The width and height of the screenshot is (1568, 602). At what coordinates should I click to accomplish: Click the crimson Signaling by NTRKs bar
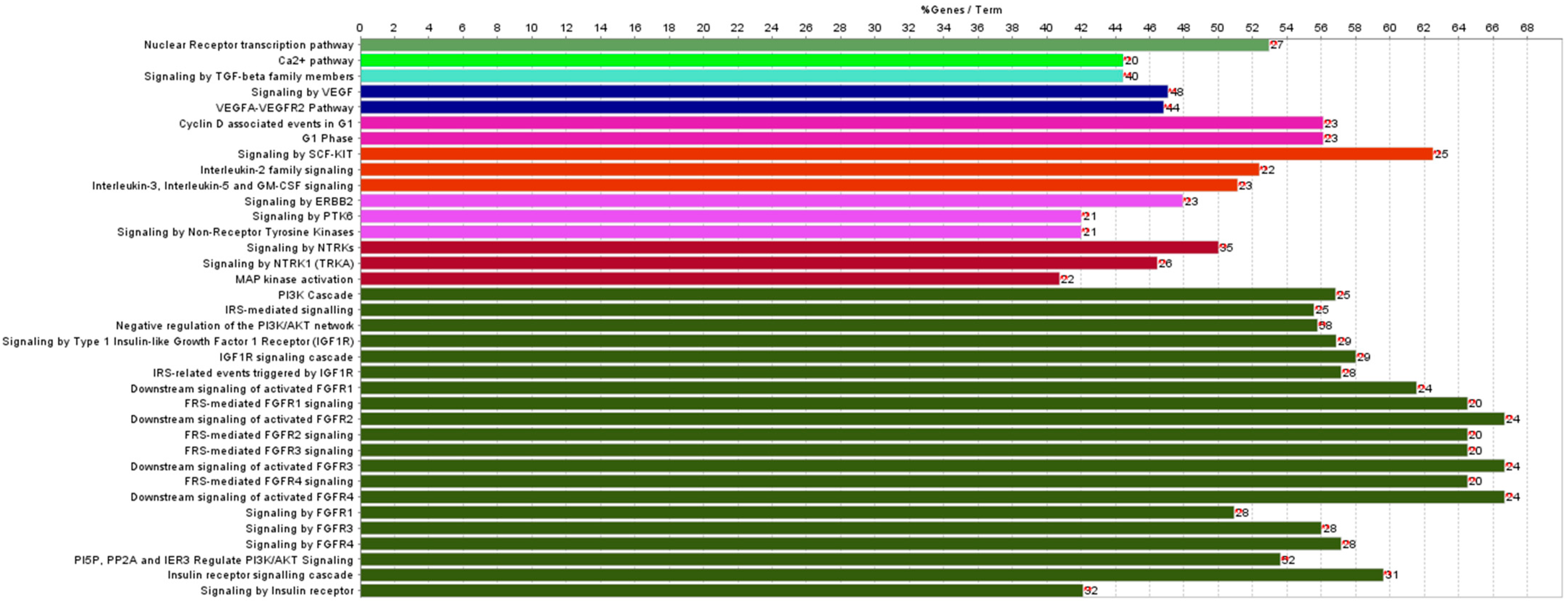(x=789, y=247)
